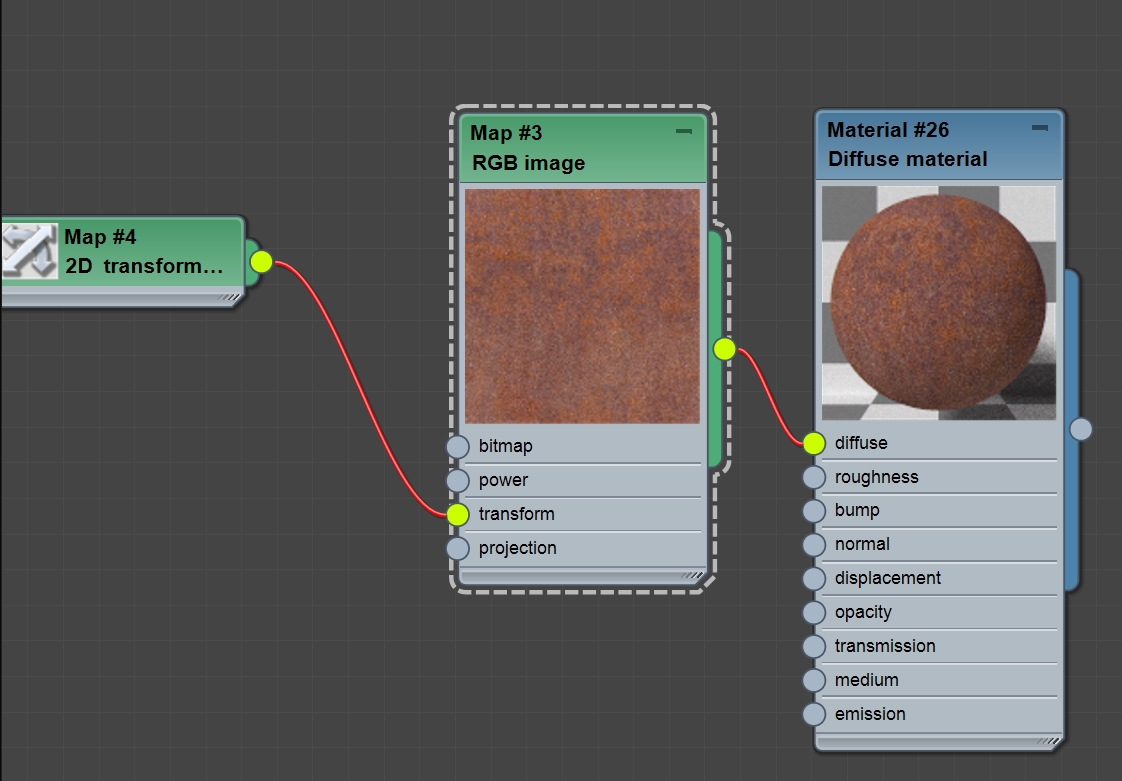Click the resize grip of Map #4 node
Screen dimensions: 1122x781
230,297
